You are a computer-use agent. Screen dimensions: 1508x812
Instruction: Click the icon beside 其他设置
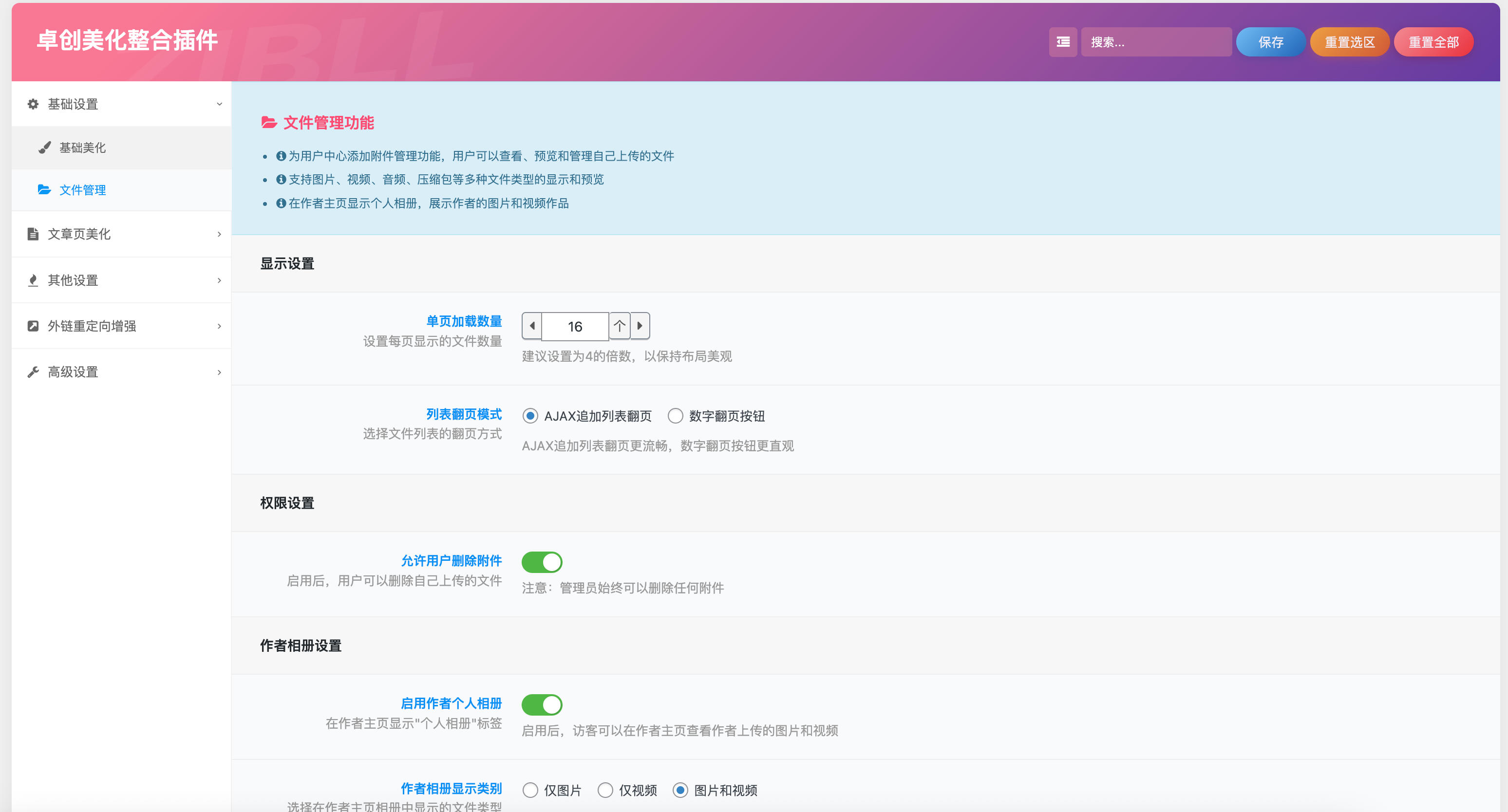[34, 280]
